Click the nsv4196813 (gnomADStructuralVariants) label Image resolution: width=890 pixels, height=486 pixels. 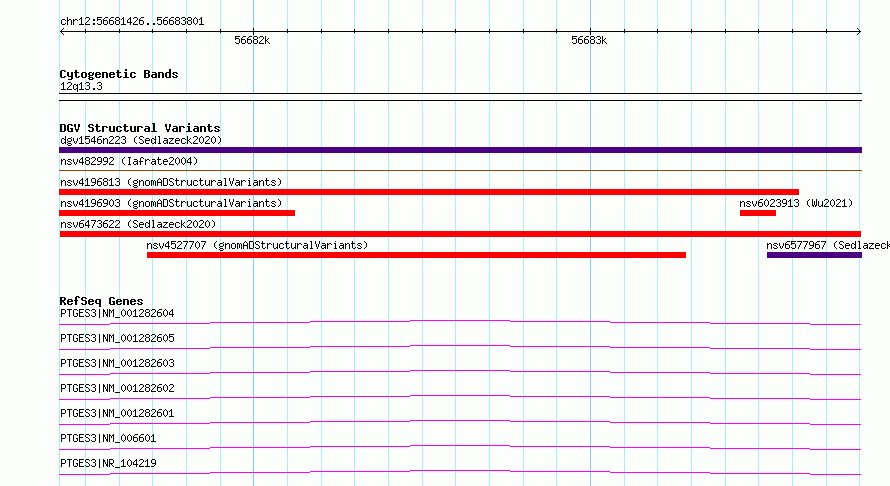tap(171, 182)
